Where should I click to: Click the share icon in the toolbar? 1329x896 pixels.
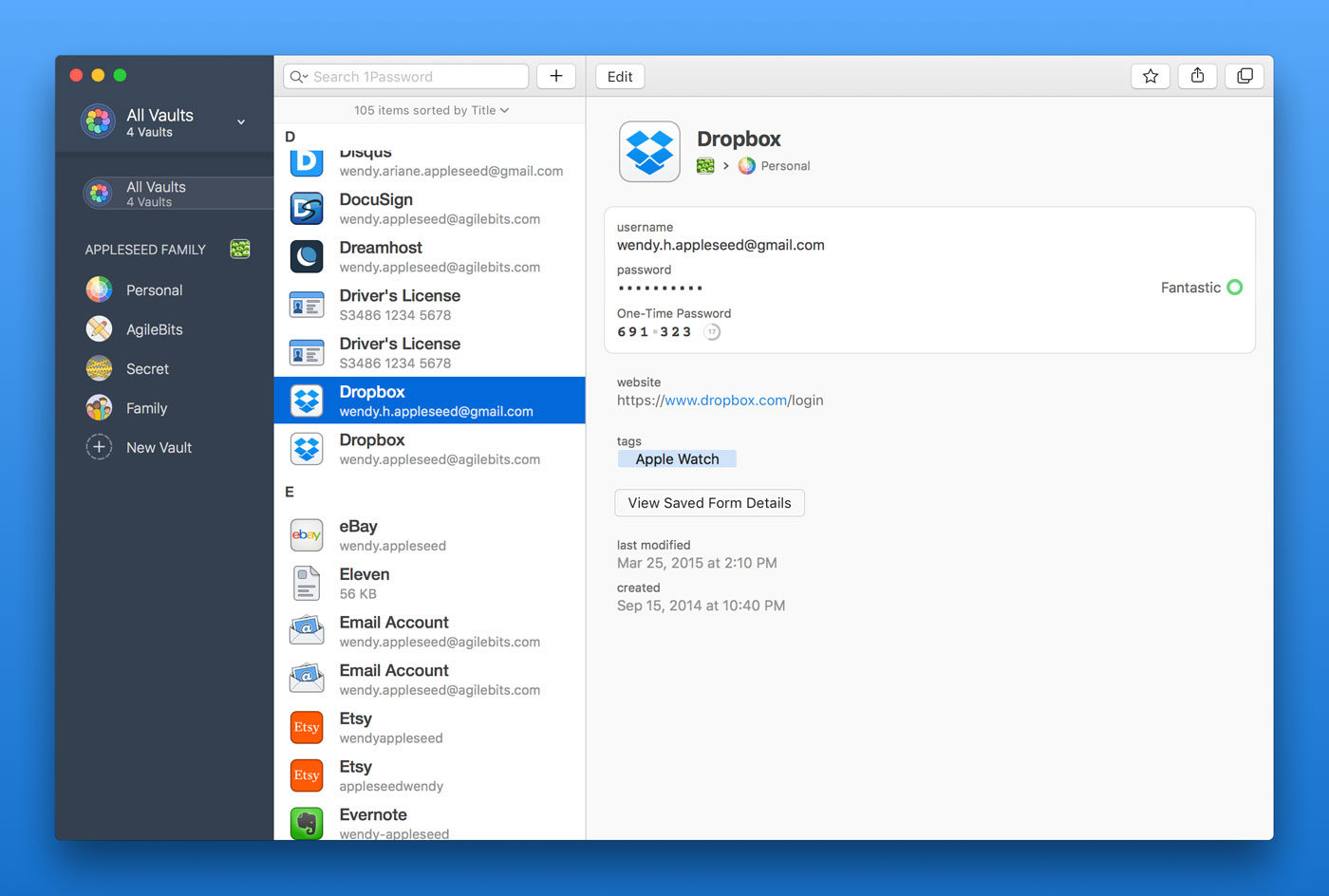point(1197,76)
